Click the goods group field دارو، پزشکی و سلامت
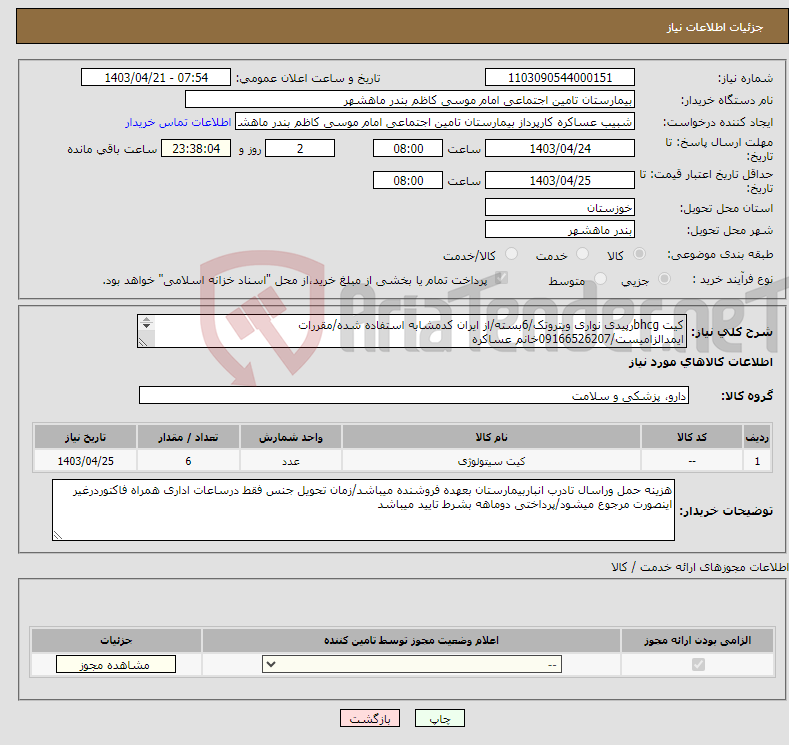The width and height of the screenshot is (789, 745). pos(414,395)
